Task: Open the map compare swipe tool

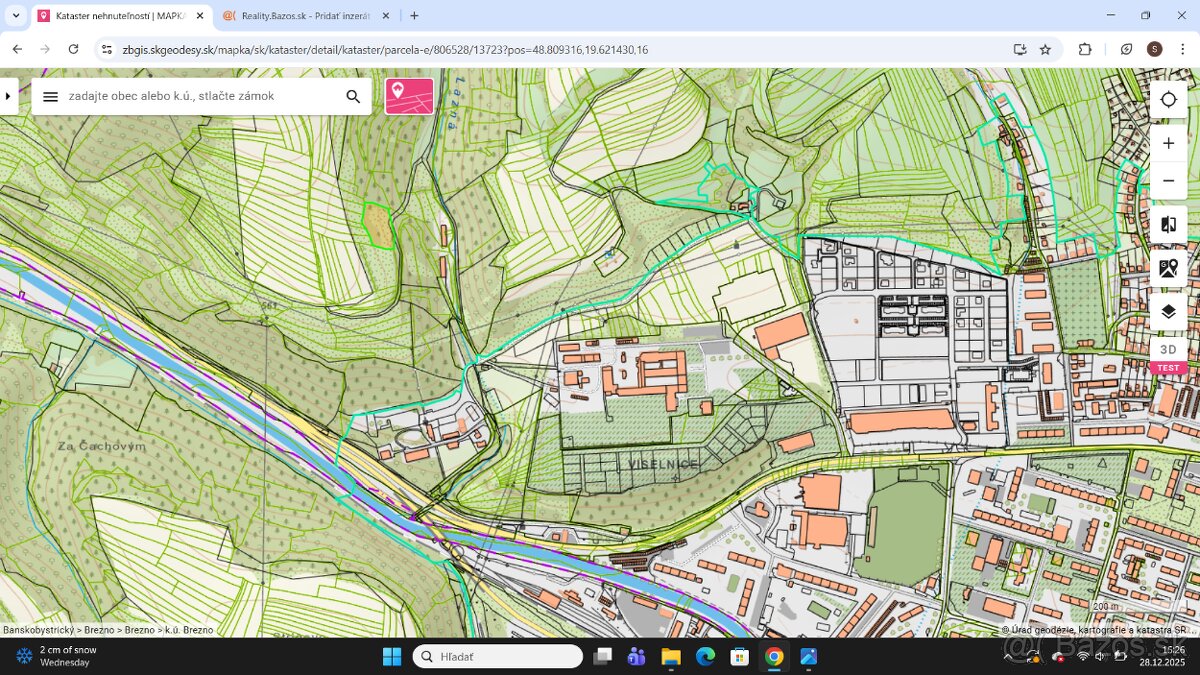Action: (1168, 225)
